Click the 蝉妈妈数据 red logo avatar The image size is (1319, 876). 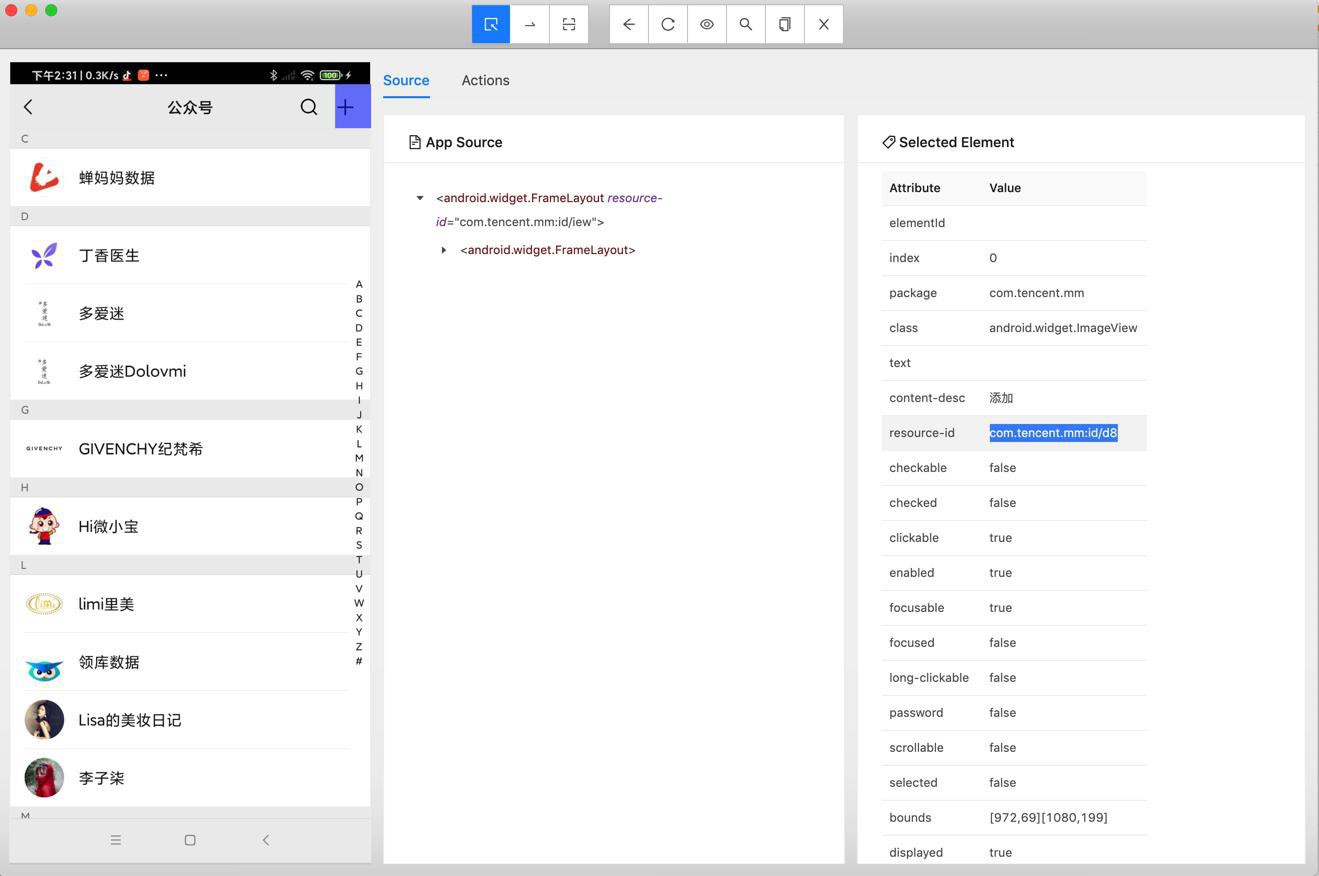click(44, 178)
